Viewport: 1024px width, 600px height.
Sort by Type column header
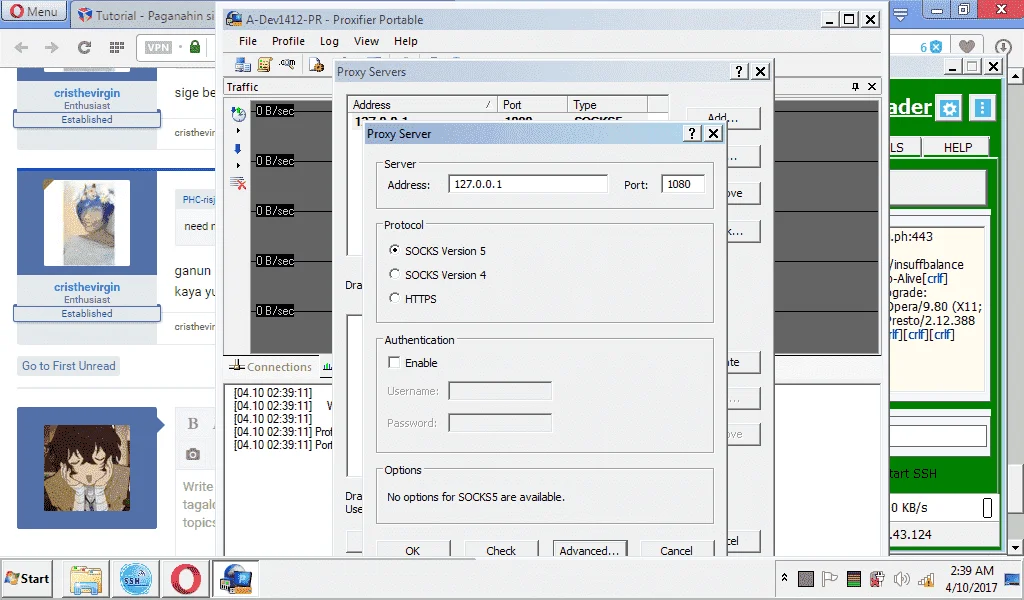coord(607,104)
